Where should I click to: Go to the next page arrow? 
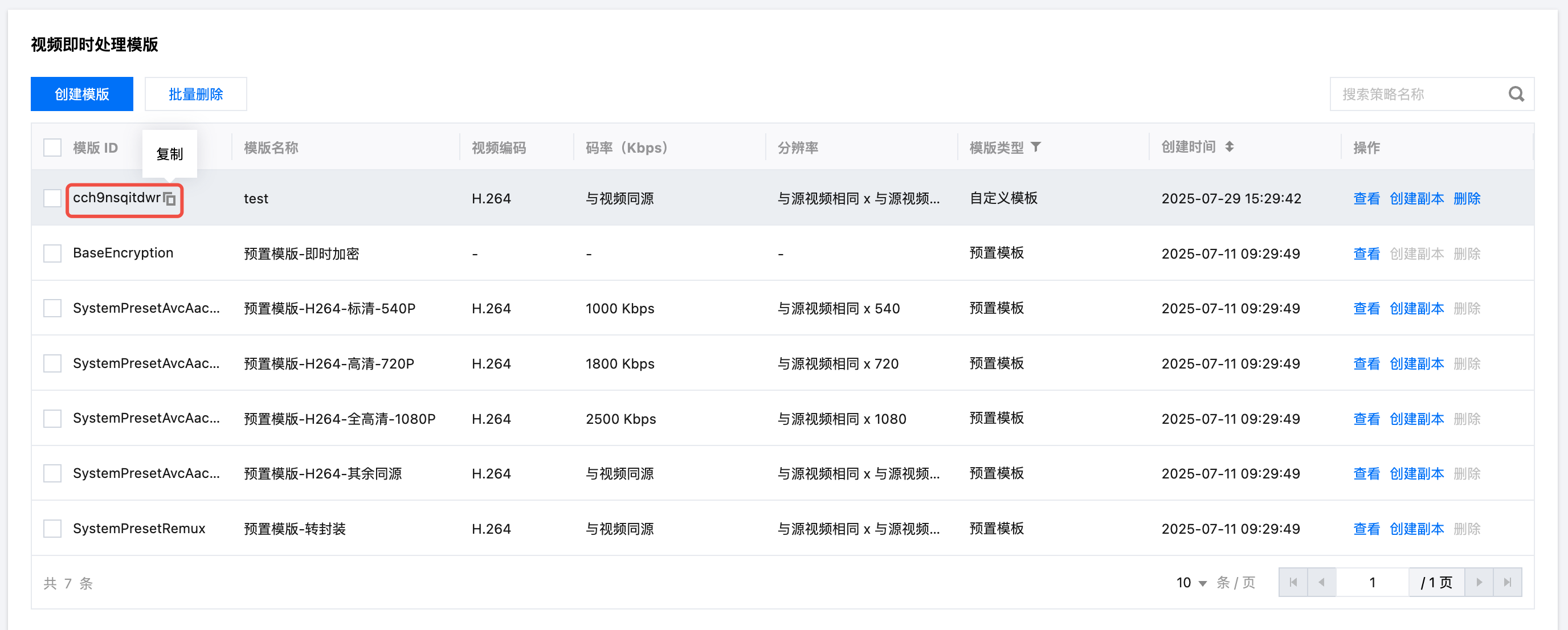pyautogui.click(x=1479, y=582)
